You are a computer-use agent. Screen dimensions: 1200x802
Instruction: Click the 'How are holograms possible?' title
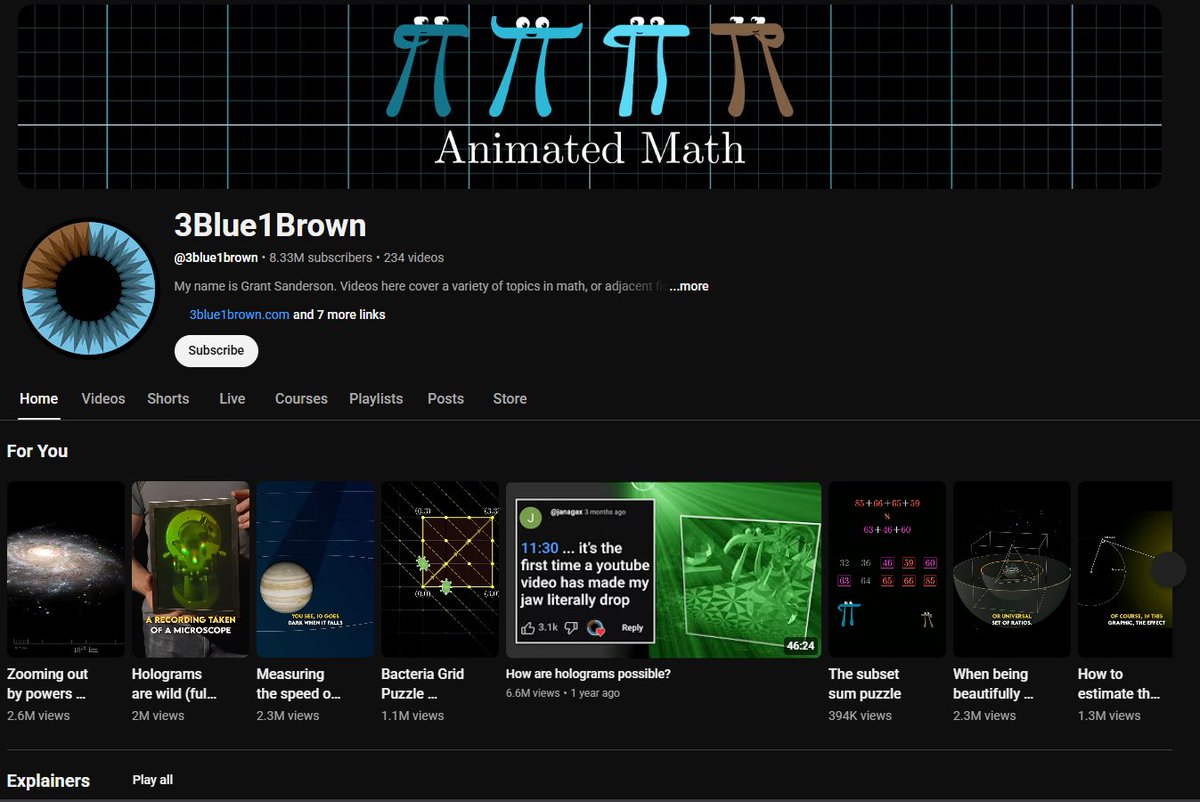pyautogui.click(x=588, y=674)
